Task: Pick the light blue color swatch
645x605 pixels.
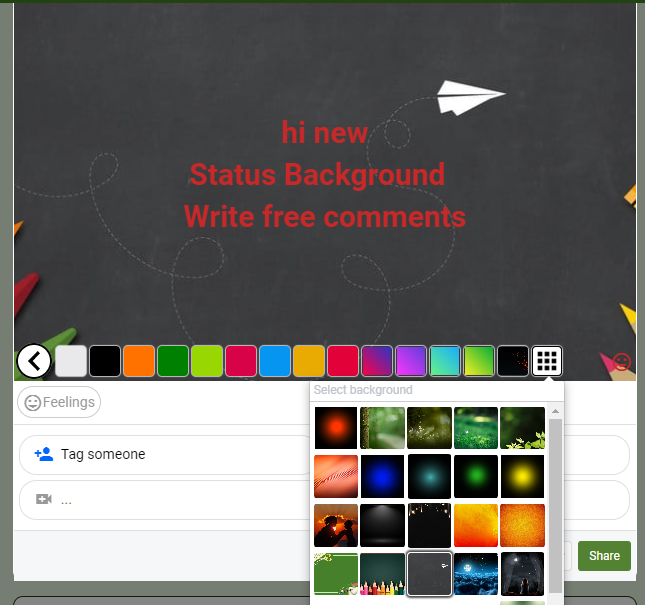Action: click(x=274, y=361)
